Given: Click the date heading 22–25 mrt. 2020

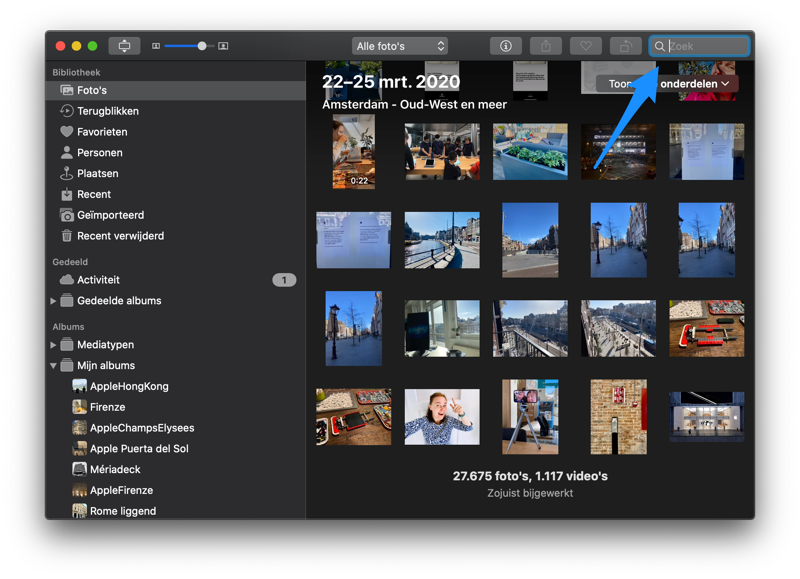Looking at the screenshot, I should [x=391, y=82].
